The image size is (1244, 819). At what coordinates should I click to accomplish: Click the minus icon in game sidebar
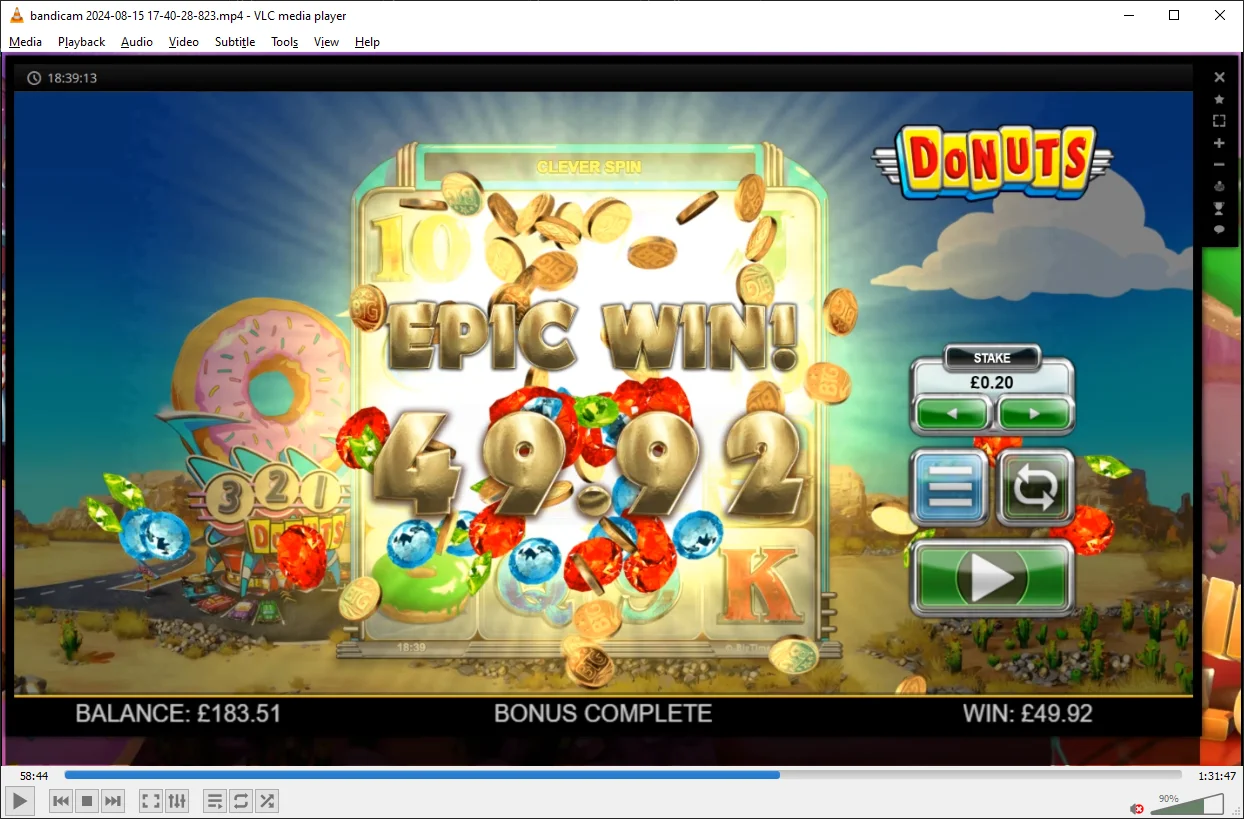[x=1219, y=164]
